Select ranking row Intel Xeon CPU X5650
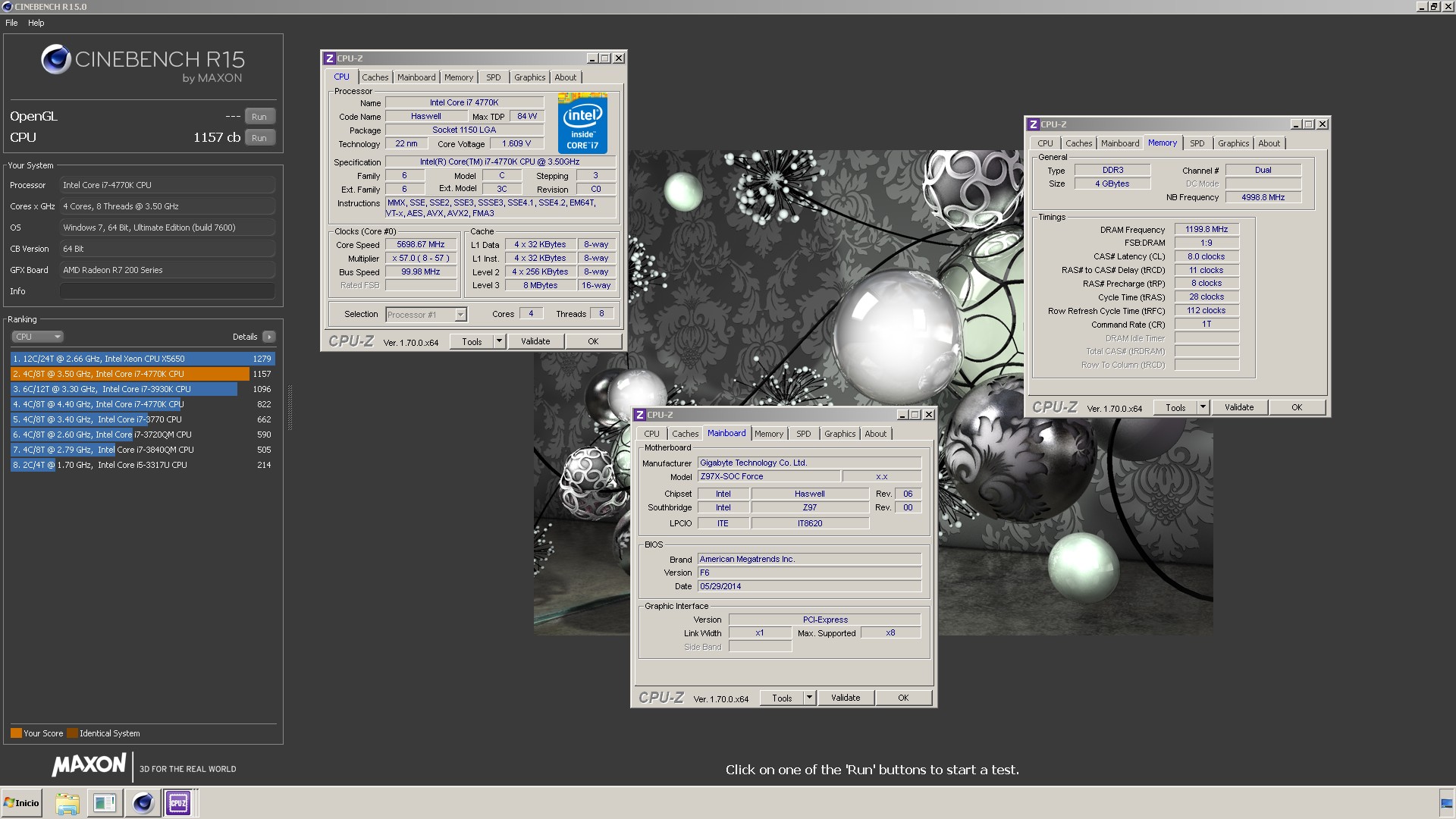Screen dimensions: 1456x819 143,359
